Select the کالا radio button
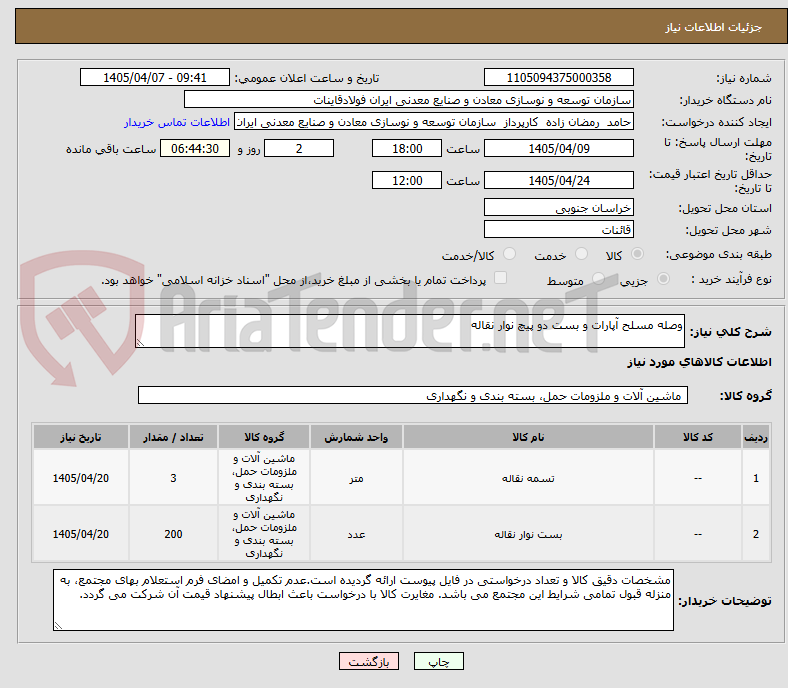This screenshot has height=688, width=788. point(637,254)
